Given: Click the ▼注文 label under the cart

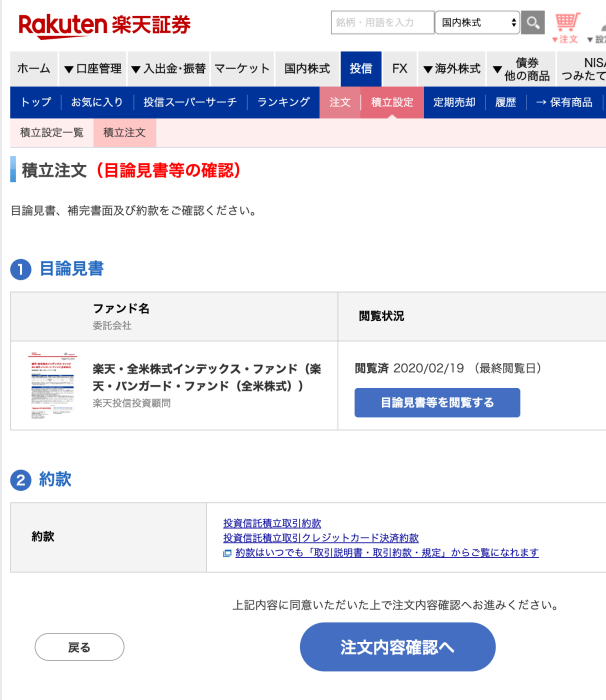Looking at the screenshot, I should tap(565, 39).
